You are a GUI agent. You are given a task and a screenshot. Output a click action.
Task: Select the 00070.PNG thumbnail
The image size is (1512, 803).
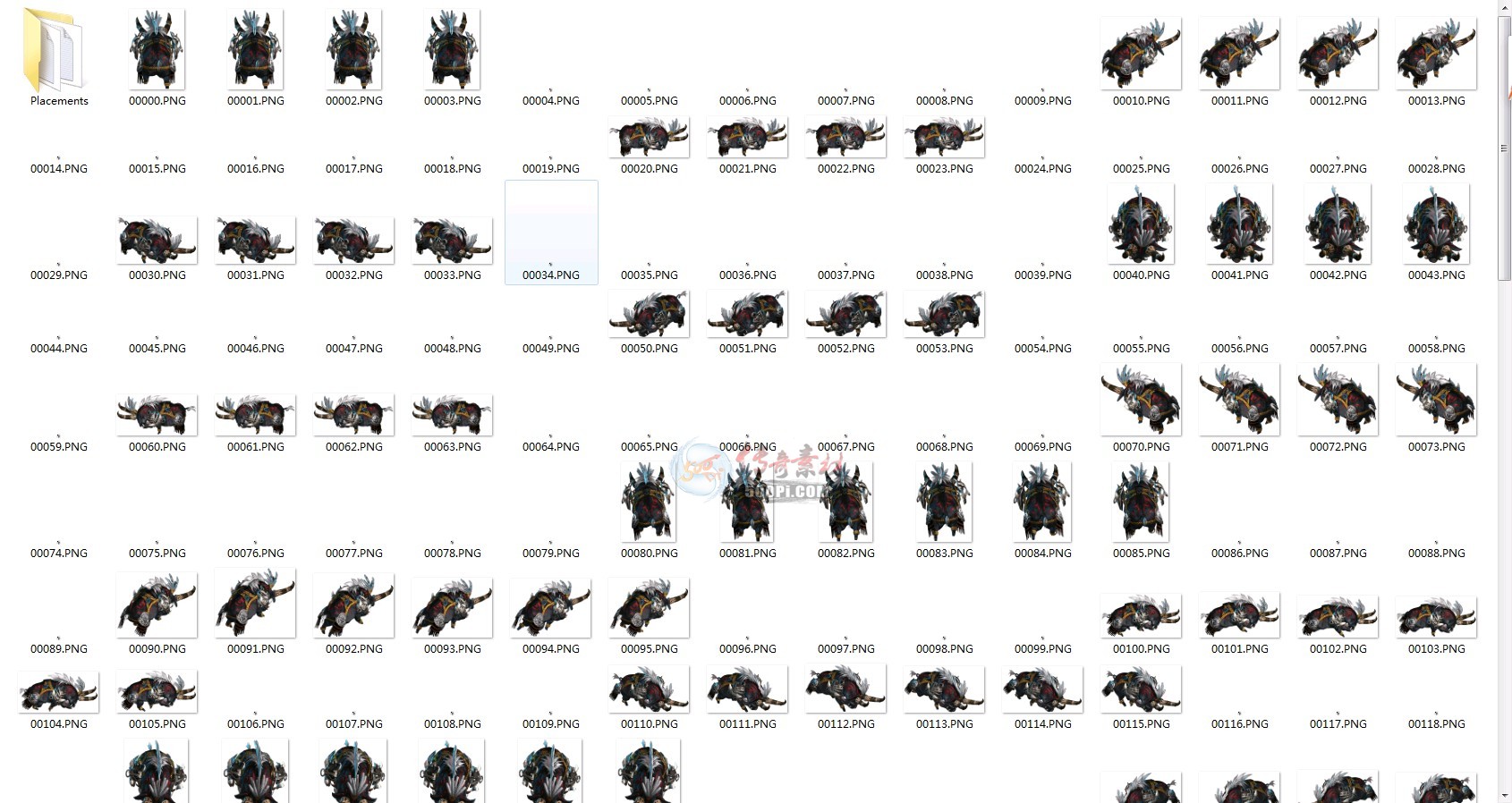pos(1142,400)
